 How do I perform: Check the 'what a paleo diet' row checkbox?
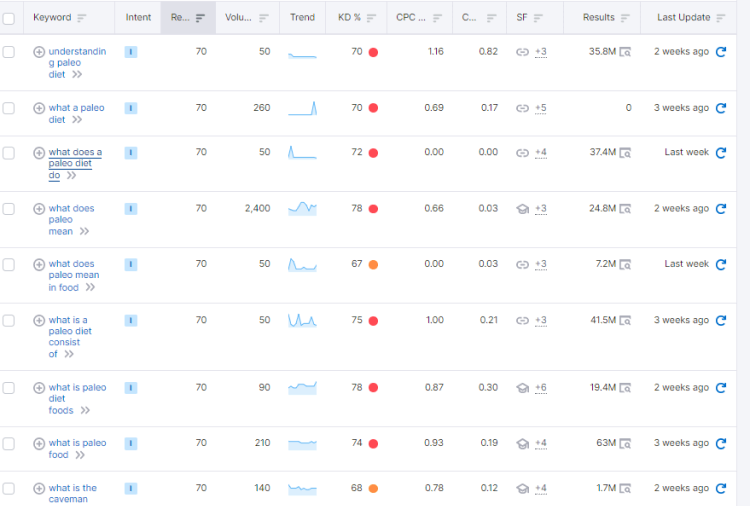[x=9, y=108]
